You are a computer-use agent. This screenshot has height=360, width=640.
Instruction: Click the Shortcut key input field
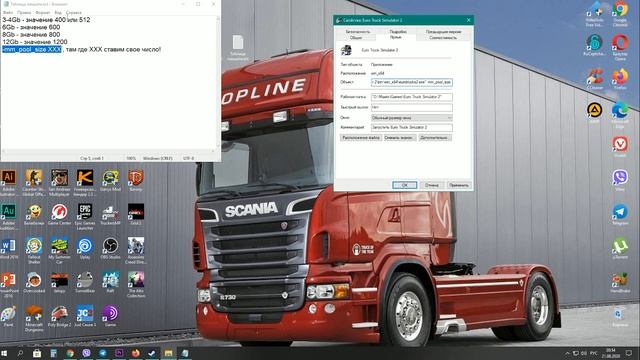411,107
